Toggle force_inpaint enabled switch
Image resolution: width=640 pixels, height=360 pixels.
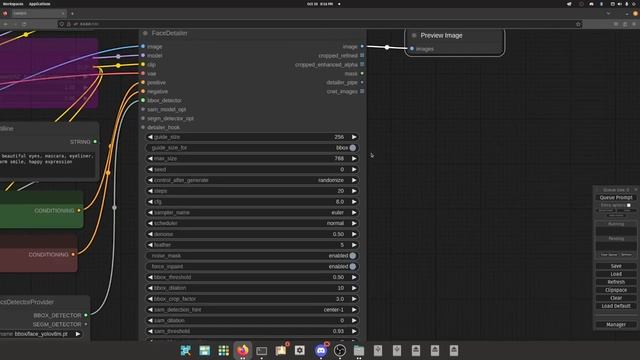[x=353, y=267]
